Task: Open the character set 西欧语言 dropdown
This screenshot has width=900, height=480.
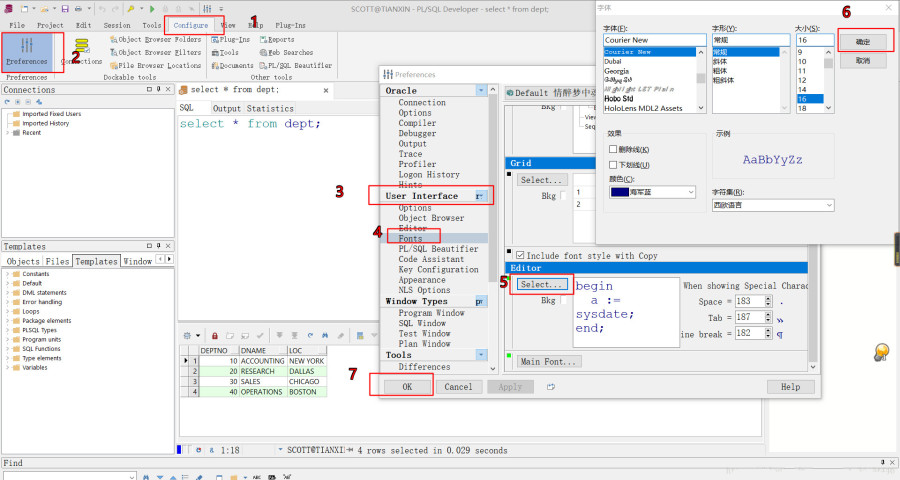Action: coord(829,205)
